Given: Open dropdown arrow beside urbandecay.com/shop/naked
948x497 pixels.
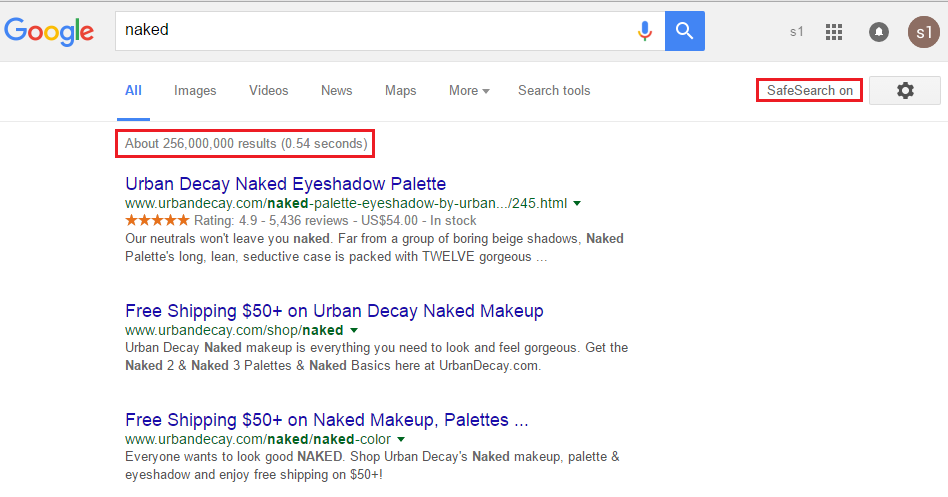Looking at the screenshot, I should point(354,330).
